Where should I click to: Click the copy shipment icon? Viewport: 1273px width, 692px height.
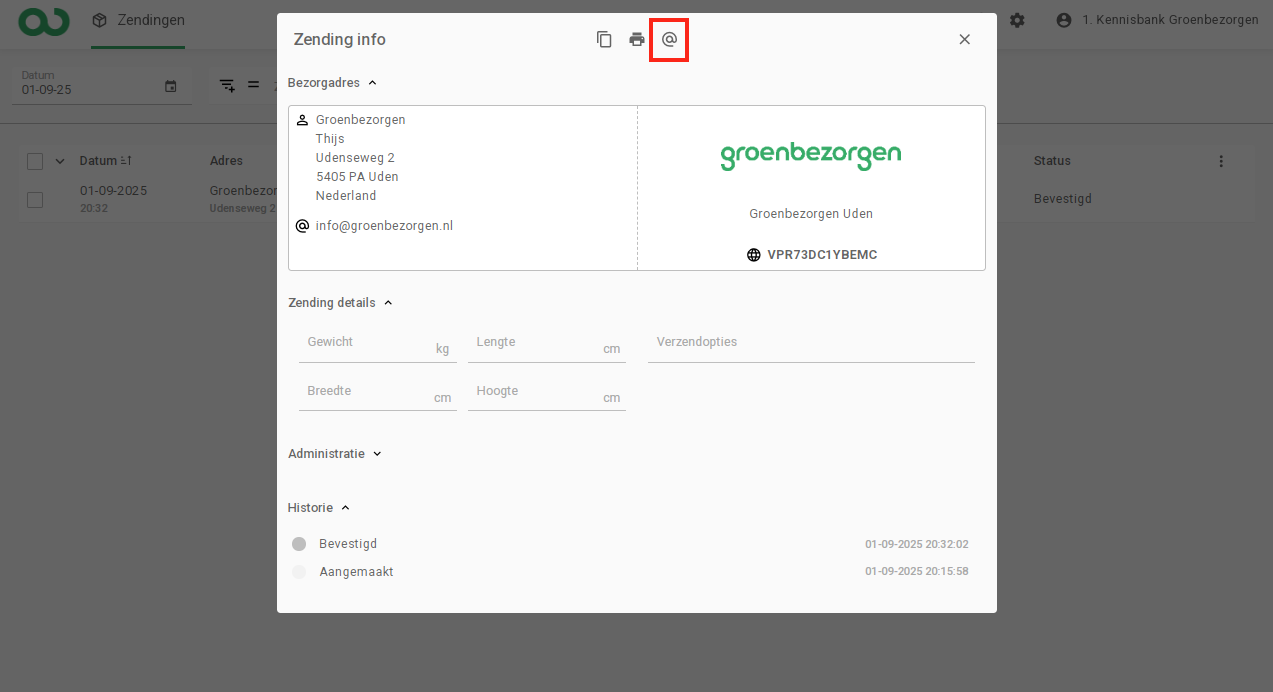(x=604, y=40)
